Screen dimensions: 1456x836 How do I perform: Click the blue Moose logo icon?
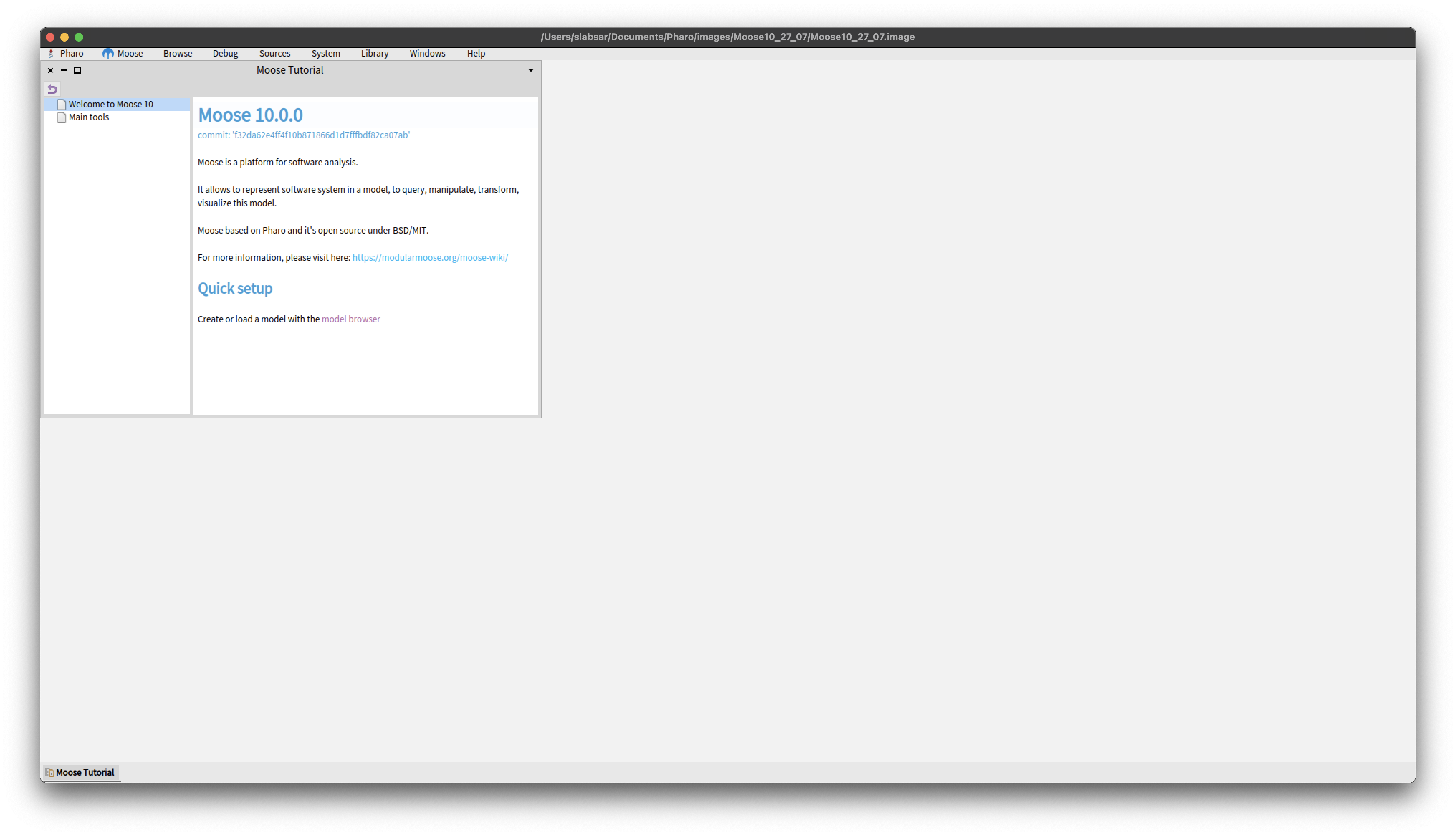pyautogui.click(x=108, y=53)
